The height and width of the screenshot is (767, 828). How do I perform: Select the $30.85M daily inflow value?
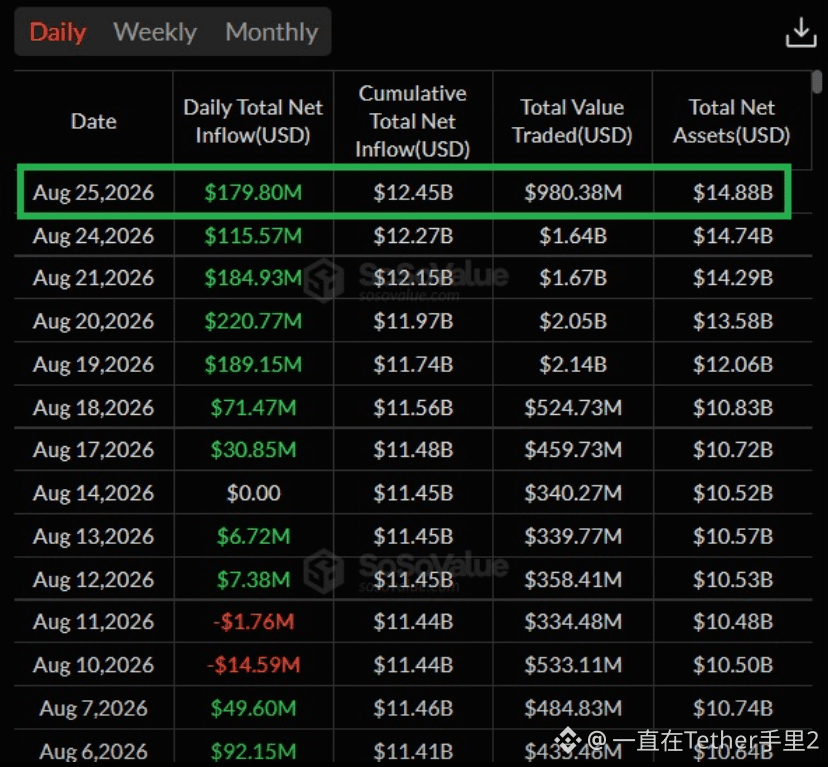(x=253, y=450)
